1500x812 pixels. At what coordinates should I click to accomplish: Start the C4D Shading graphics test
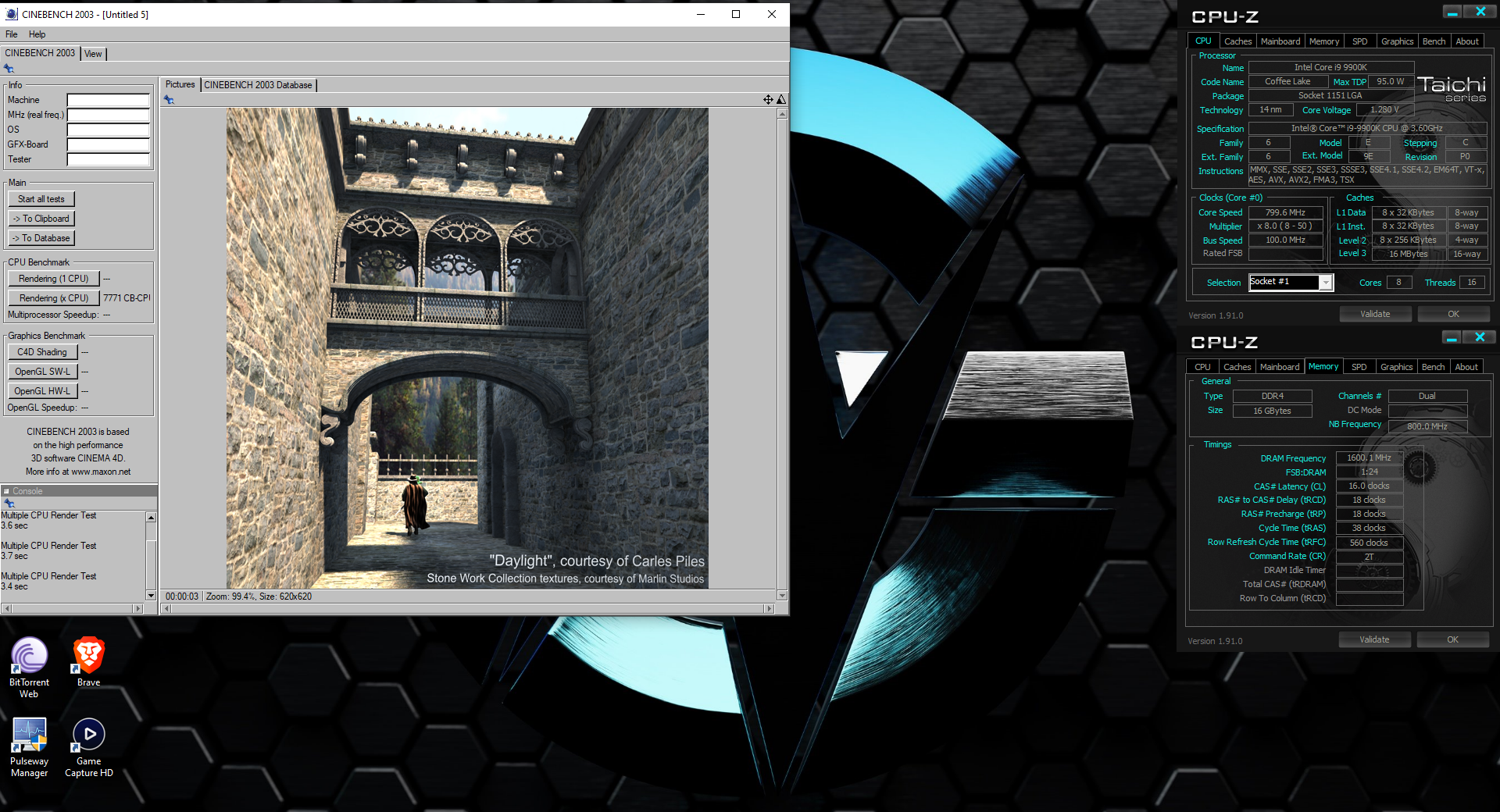(x=42, y=352)
